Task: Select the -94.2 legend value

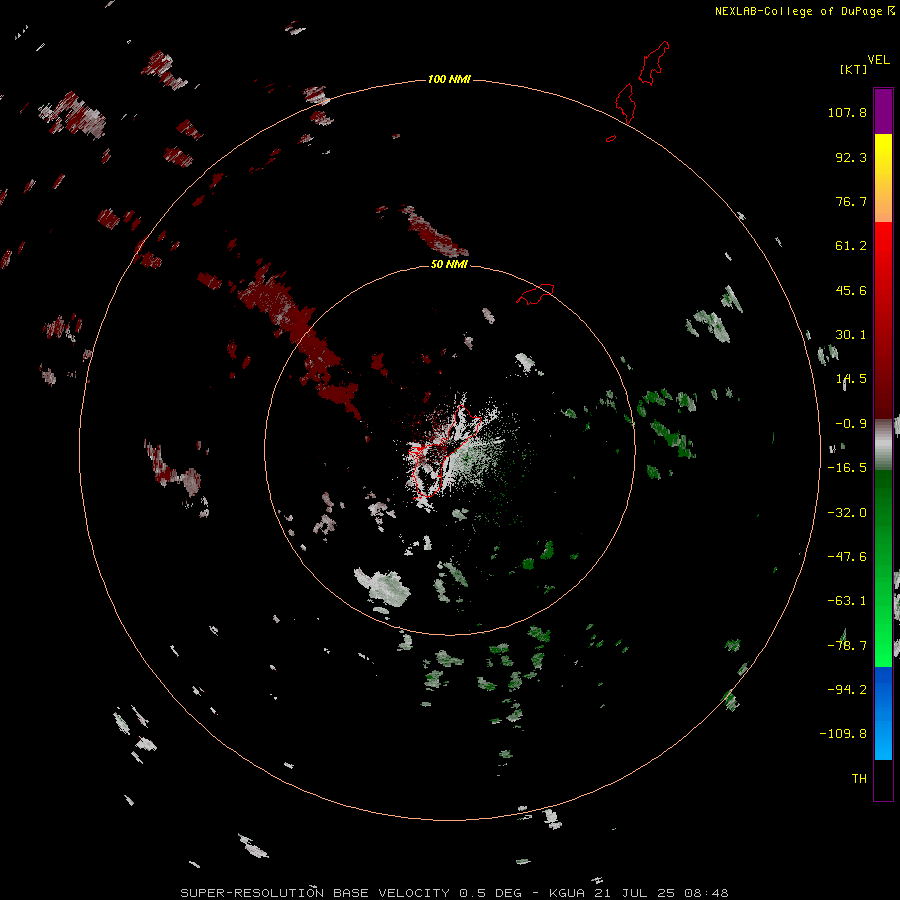Action: (x=847, y=690)
